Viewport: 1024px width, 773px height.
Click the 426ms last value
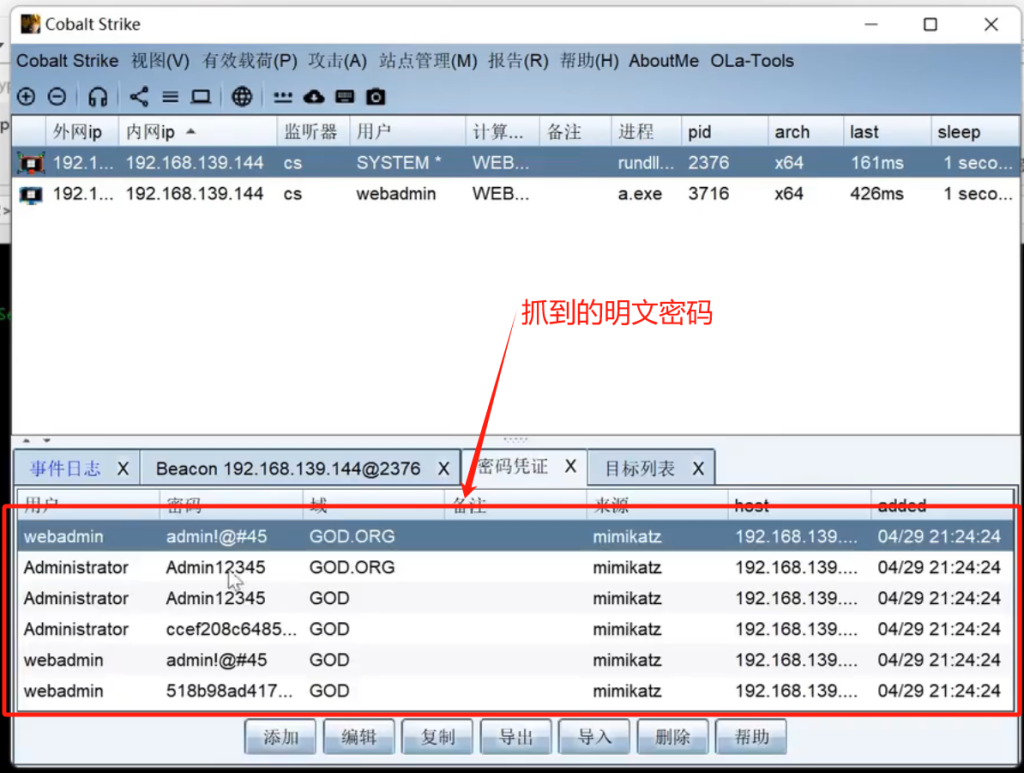tap(876, 194)
